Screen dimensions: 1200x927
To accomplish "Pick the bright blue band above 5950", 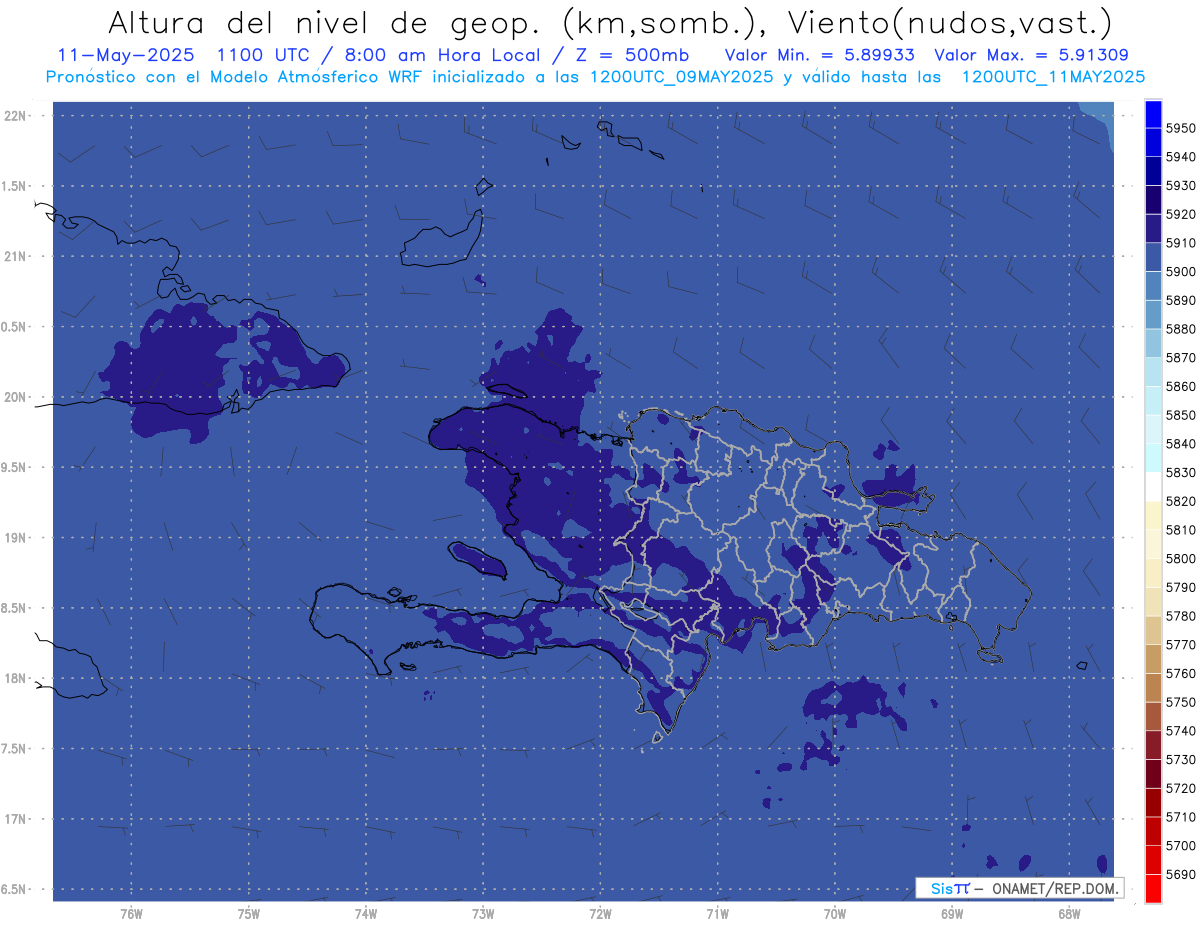I will click(x=1153, y=114).
